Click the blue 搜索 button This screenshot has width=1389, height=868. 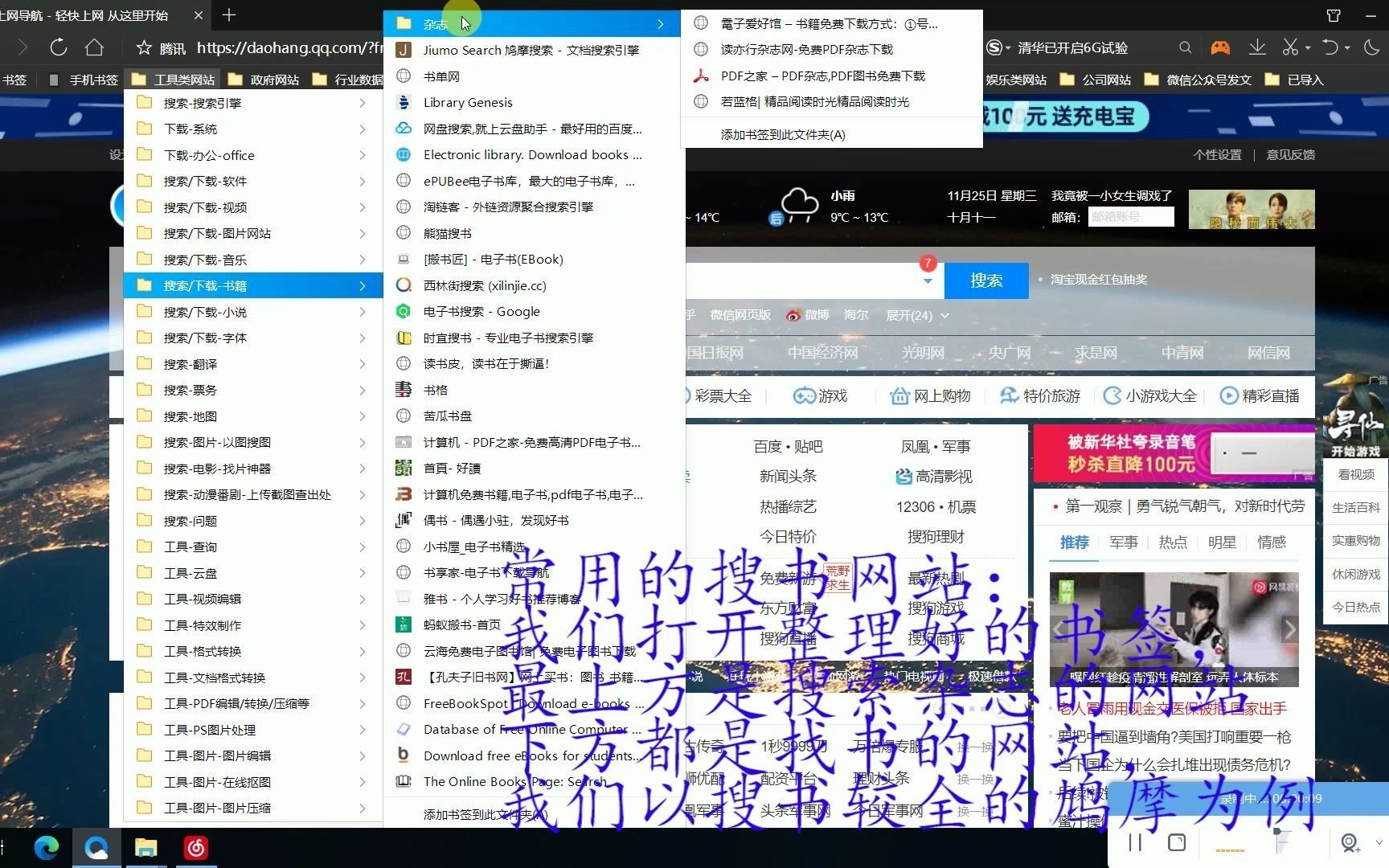(986, 280)
